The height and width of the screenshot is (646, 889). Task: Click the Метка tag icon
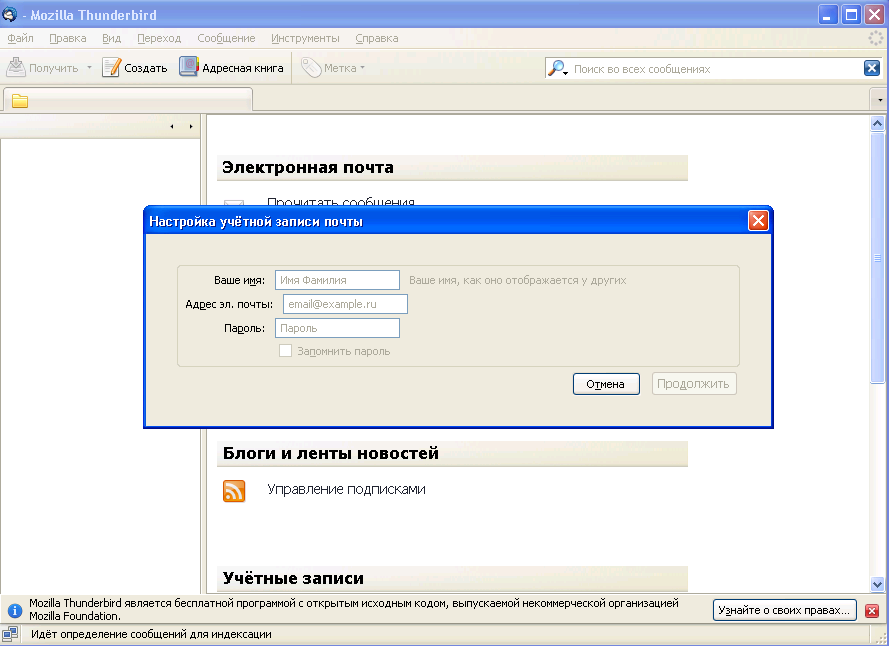click(x=311, y=67)
